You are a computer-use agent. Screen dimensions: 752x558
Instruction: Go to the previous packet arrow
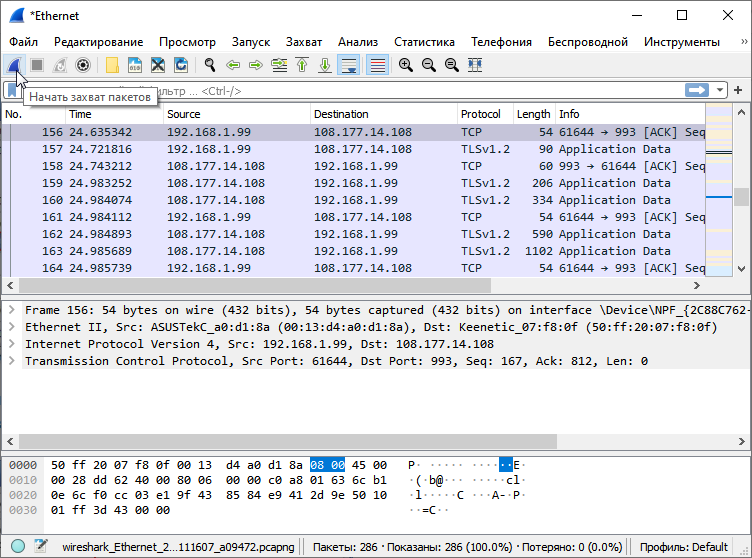pos(233,65)
